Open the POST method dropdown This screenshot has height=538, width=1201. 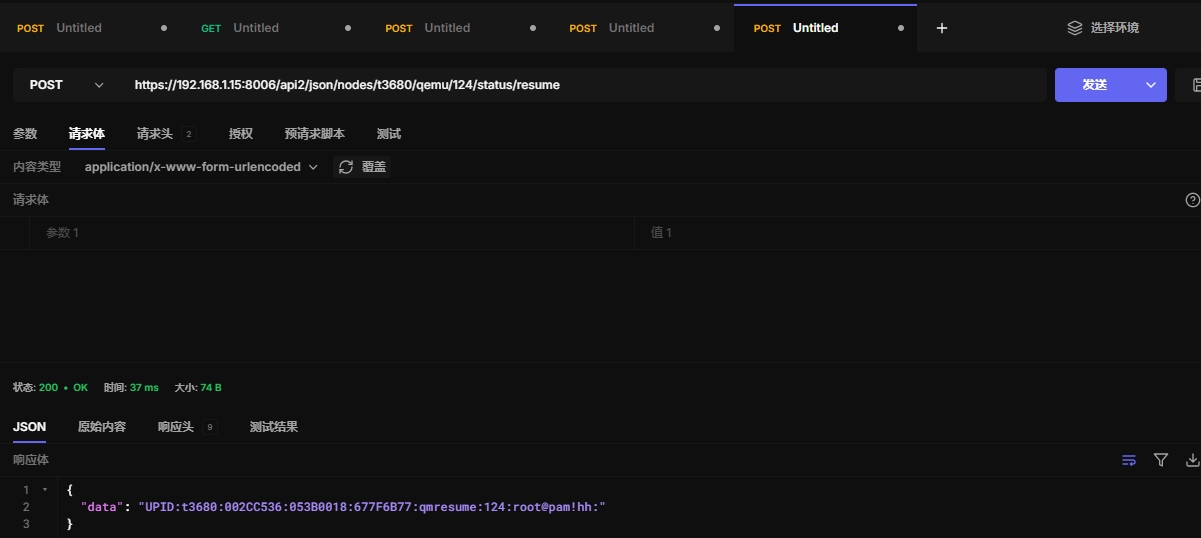click(x=66, y=85)
